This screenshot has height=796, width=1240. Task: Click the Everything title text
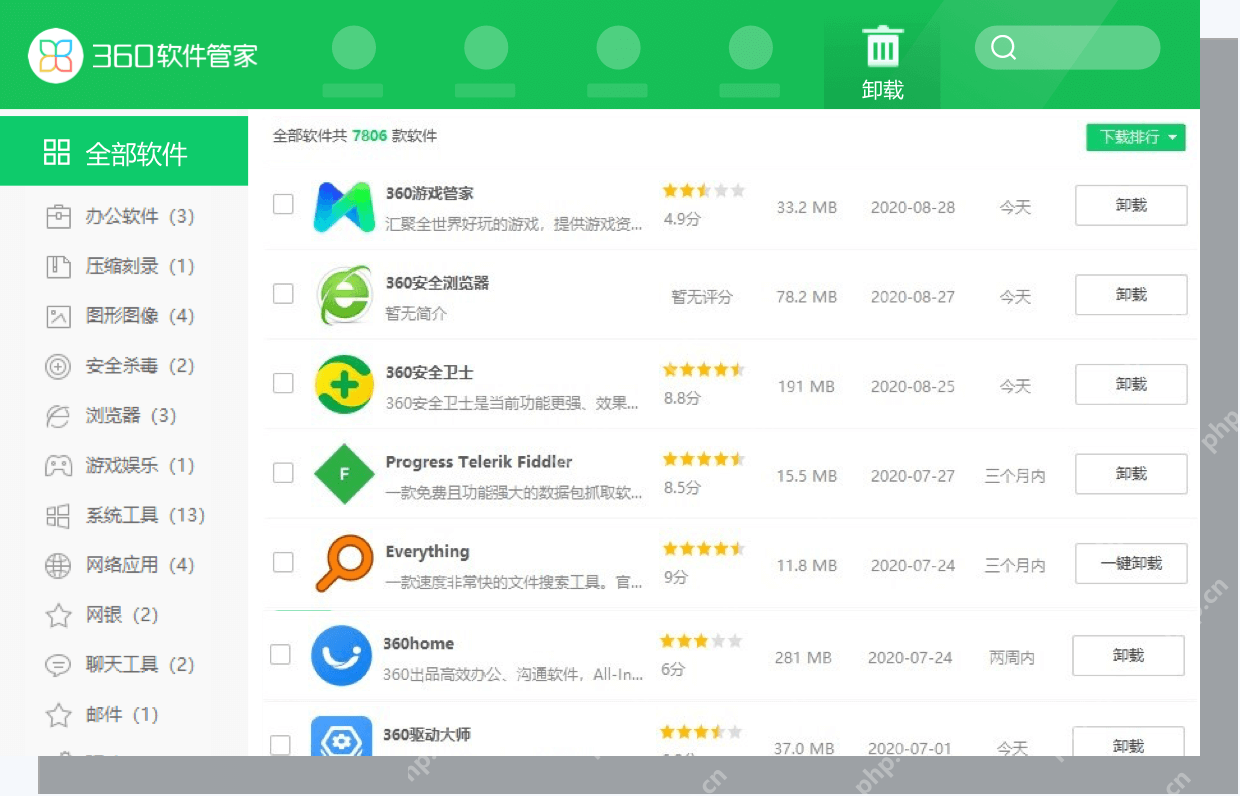click(427, 551)
